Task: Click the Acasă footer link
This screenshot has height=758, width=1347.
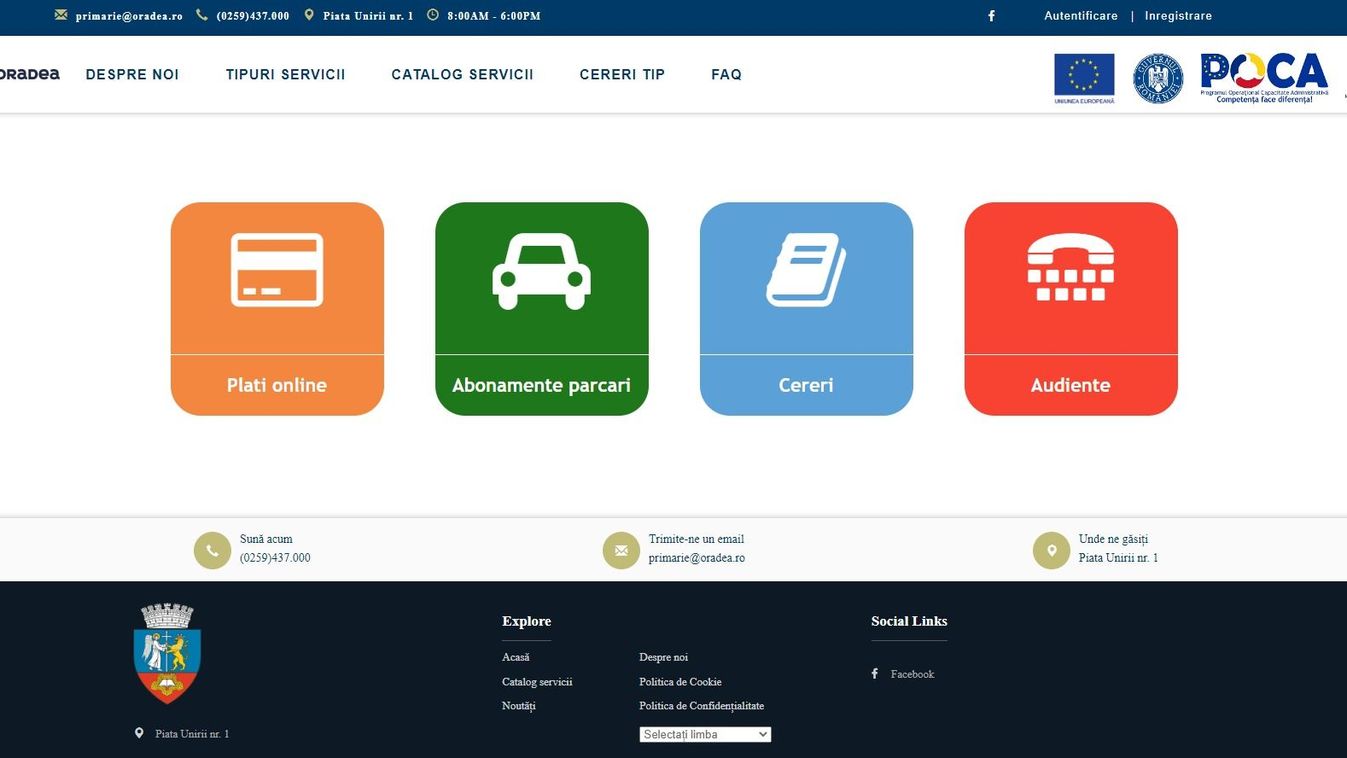Action: click(516, 657)
